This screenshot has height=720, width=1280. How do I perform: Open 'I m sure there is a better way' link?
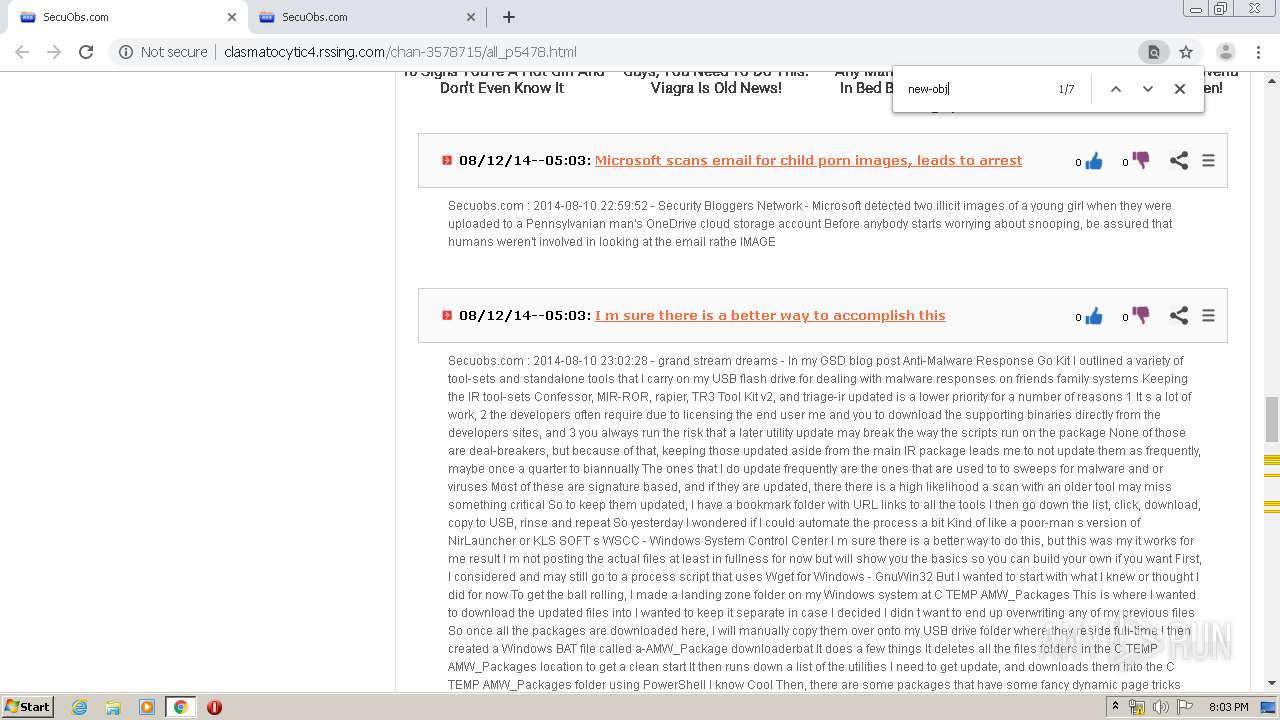770,315
